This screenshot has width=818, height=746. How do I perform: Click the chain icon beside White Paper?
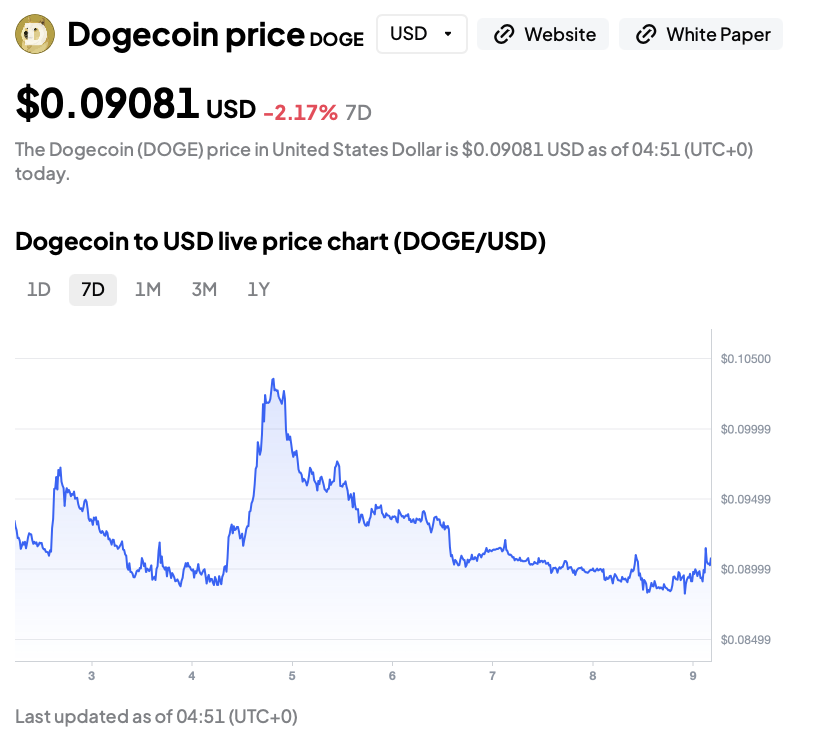pyautogui.click(x=647, y=34)
